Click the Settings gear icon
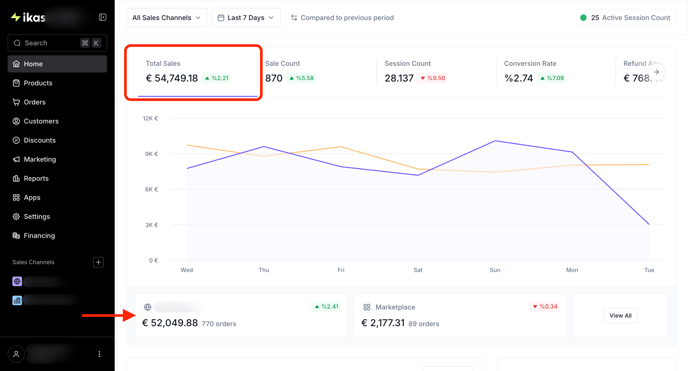The width and height of the screenshot is (688, 371). click(x=16, y=217)
